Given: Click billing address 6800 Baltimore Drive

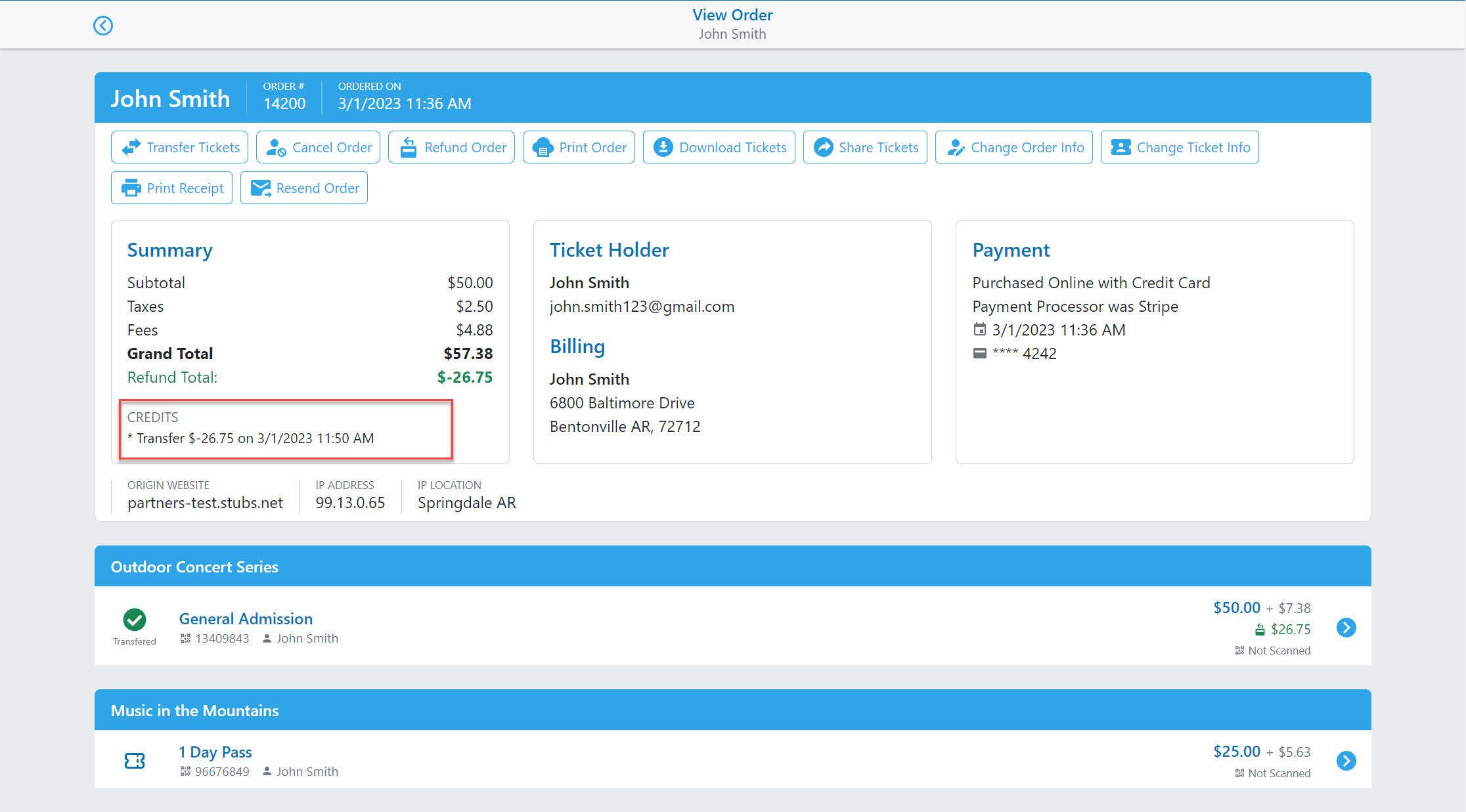Looking at the screenshot, I should click(x=622, y=402).
